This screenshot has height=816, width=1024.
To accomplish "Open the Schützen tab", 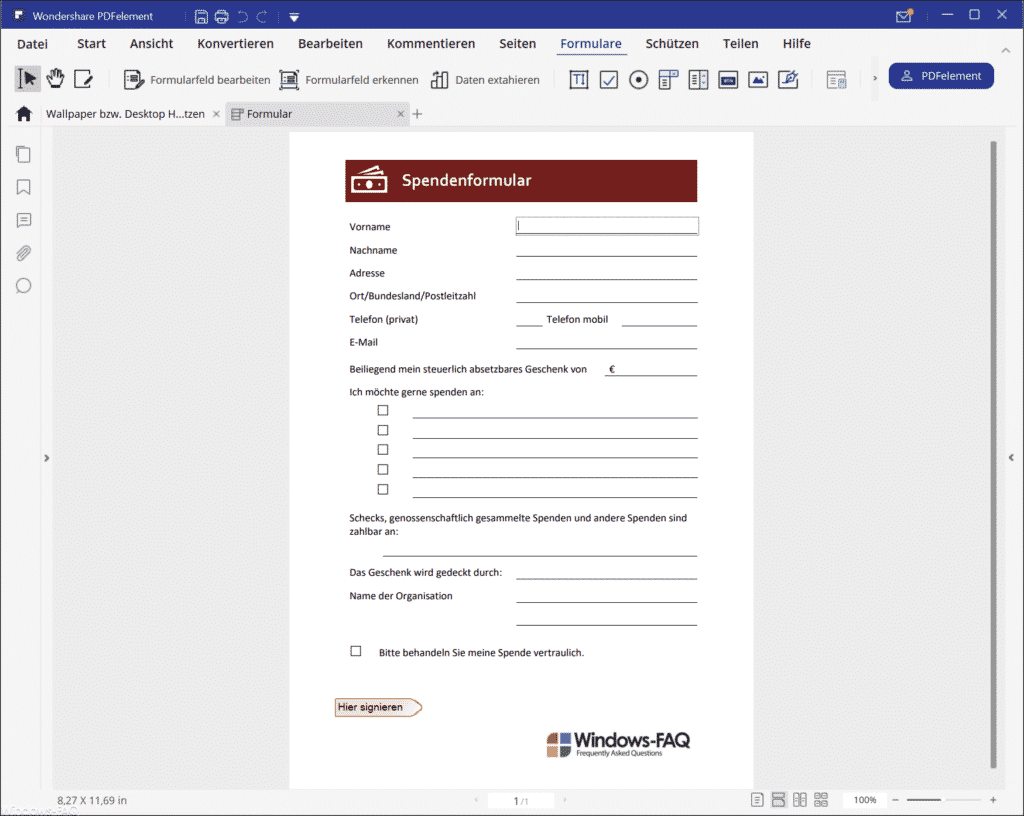I will 671,44.
